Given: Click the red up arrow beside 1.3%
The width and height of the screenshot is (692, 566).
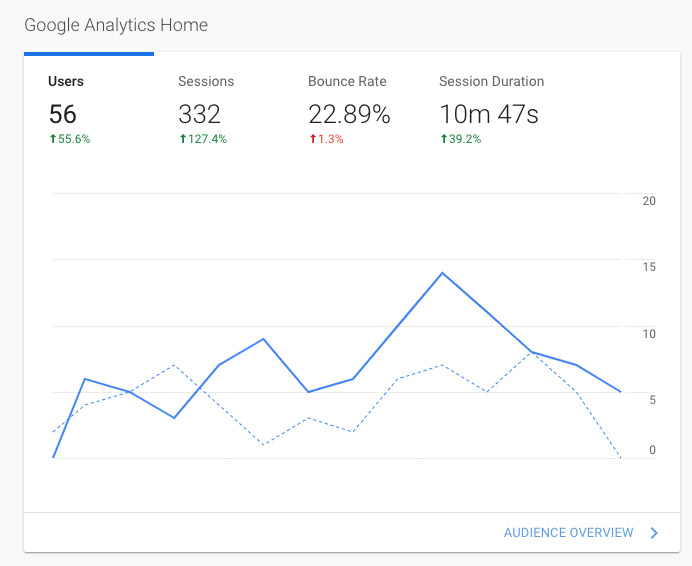Looking at the screenshot, I should [313, 139].
